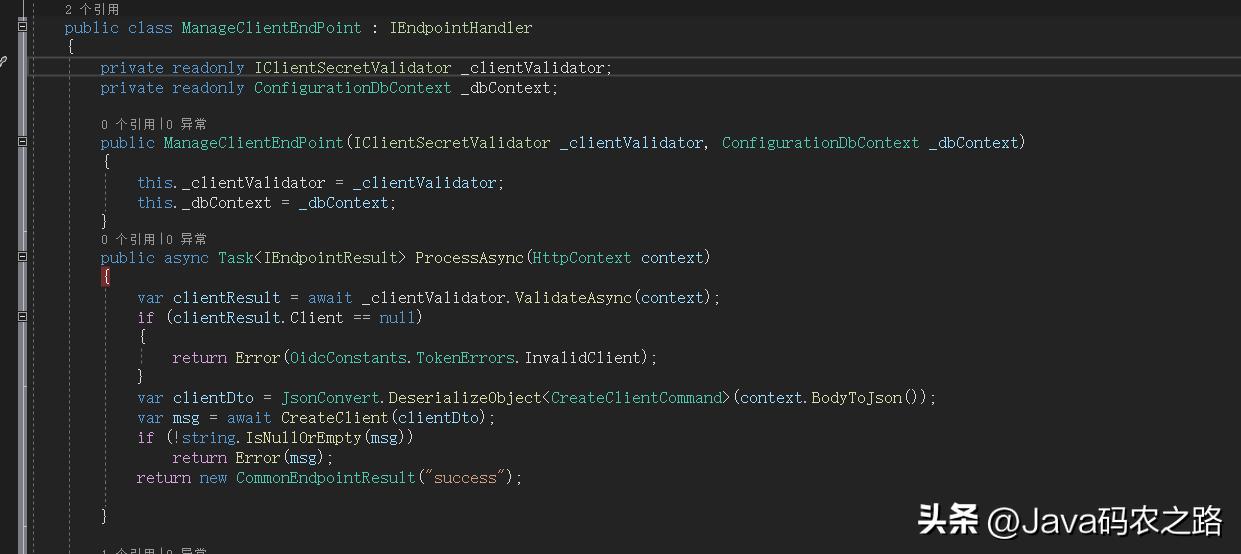Open the "2 个引用" references link
This screenshot has width=1241, height=554.
(92, 9)
